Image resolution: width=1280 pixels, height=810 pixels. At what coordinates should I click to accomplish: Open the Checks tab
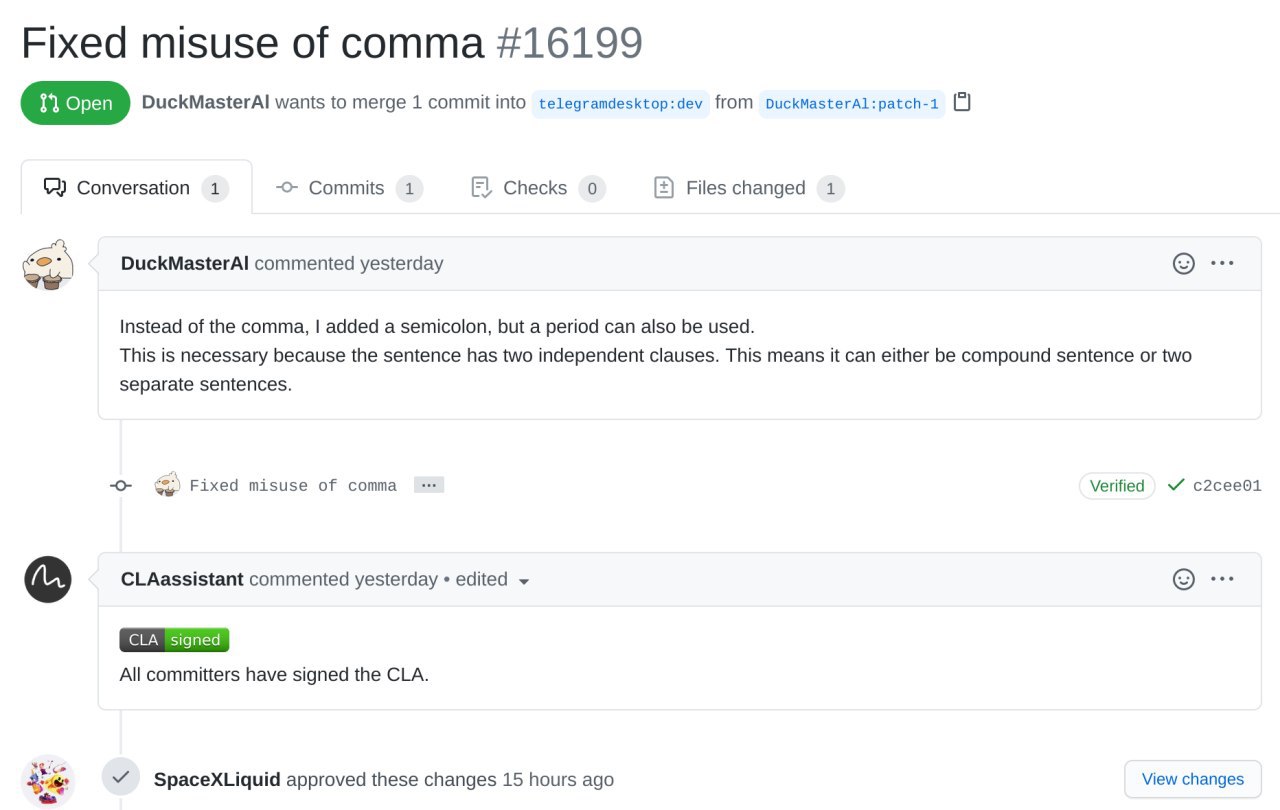tap(538, 188)
